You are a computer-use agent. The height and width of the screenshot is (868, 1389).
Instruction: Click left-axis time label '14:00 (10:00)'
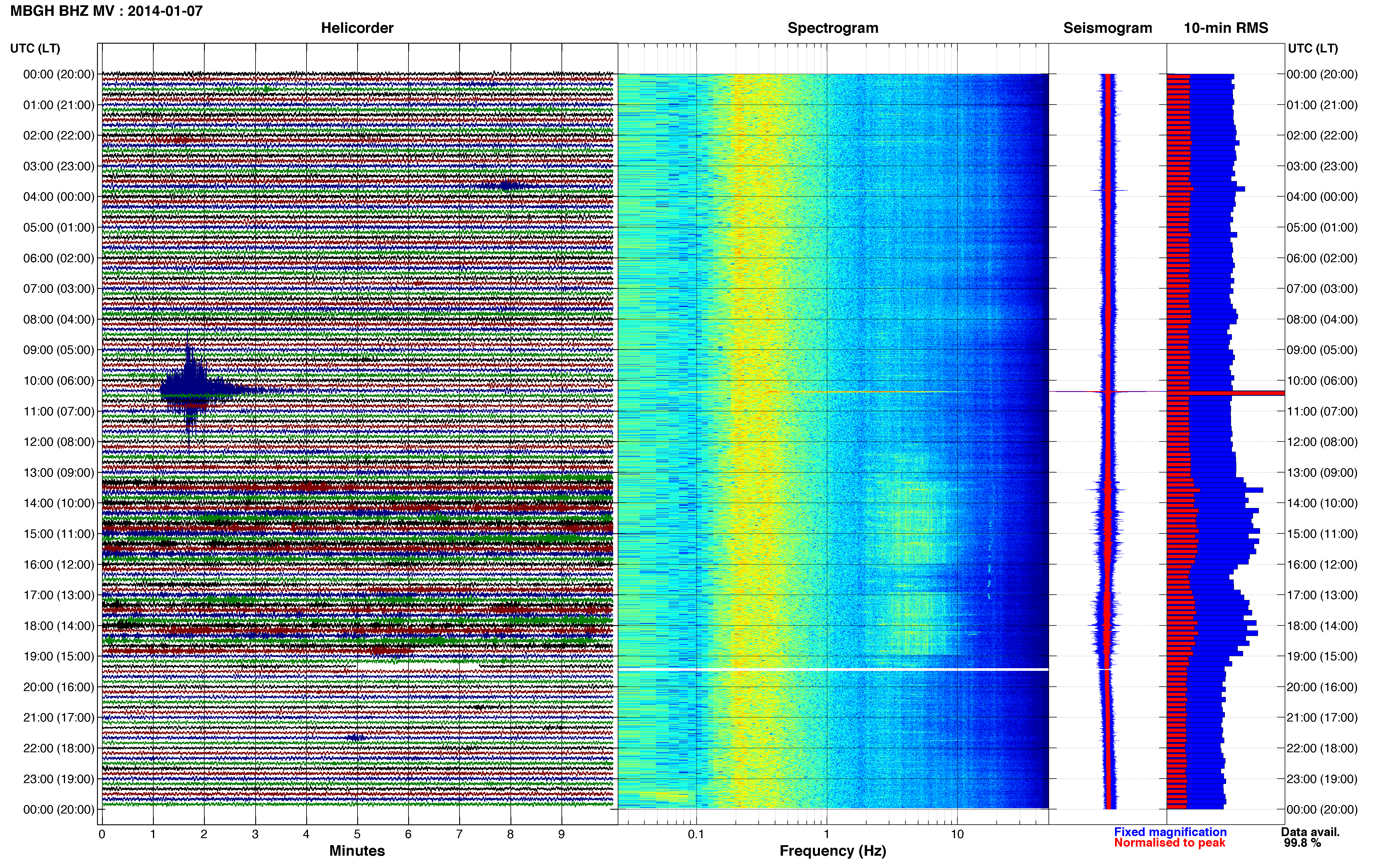59,504
